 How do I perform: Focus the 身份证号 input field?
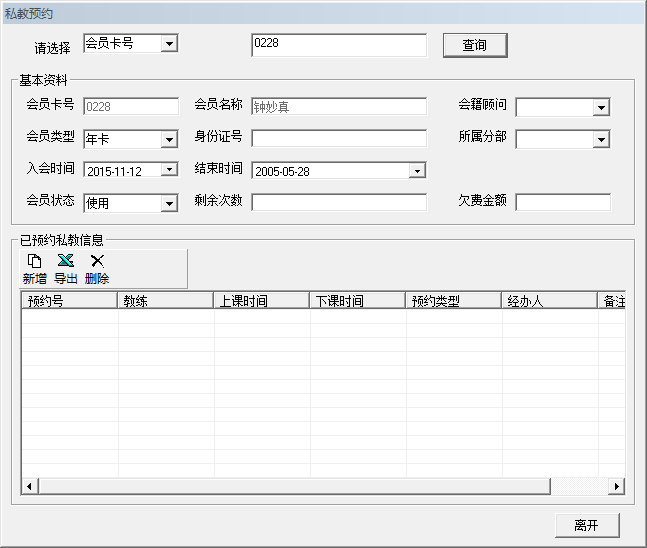click(x=338, y=138)
